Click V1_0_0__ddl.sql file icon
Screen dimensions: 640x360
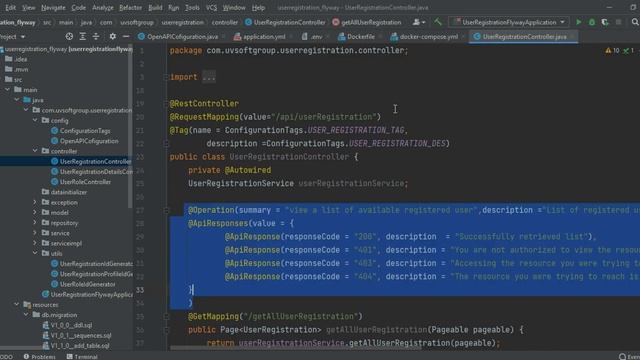[46, 325]
